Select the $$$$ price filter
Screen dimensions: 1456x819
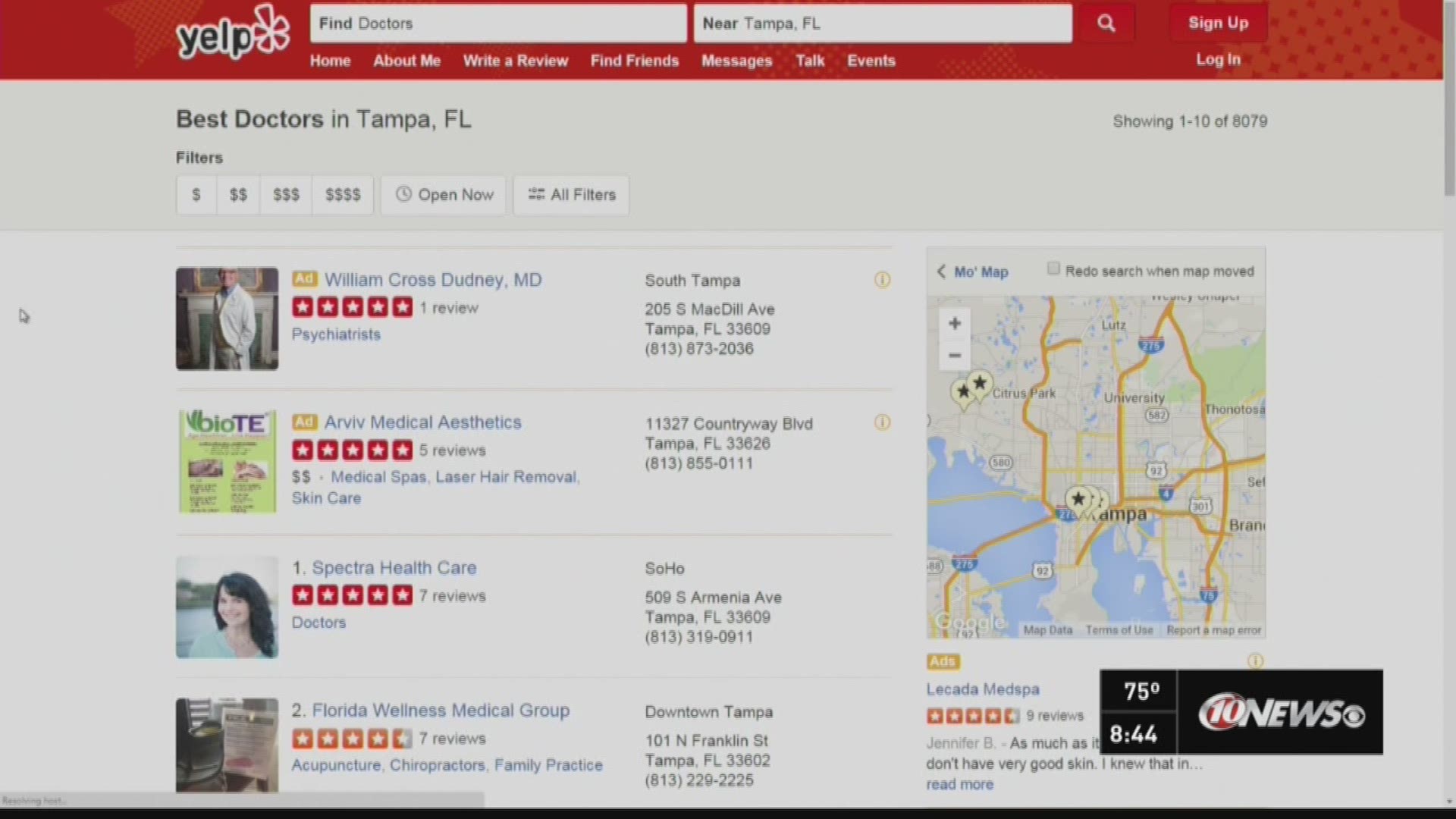[343, 195]
